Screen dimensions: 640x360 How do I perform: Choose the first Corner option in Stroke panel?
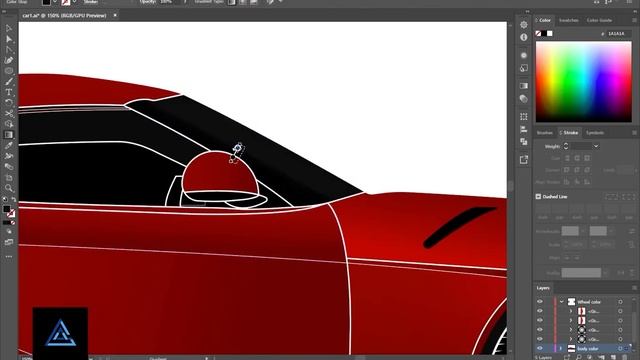(567, 170)
